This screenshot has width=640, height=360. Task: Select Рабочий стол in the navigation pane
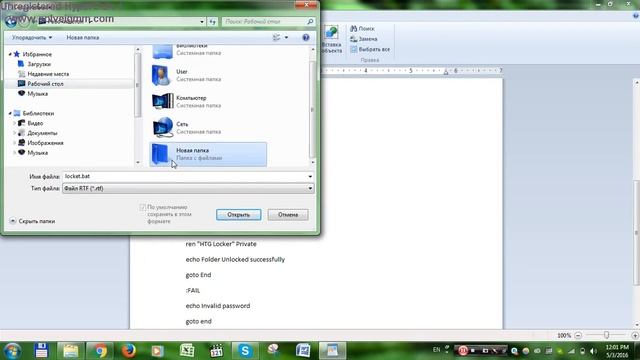(45, 84)
